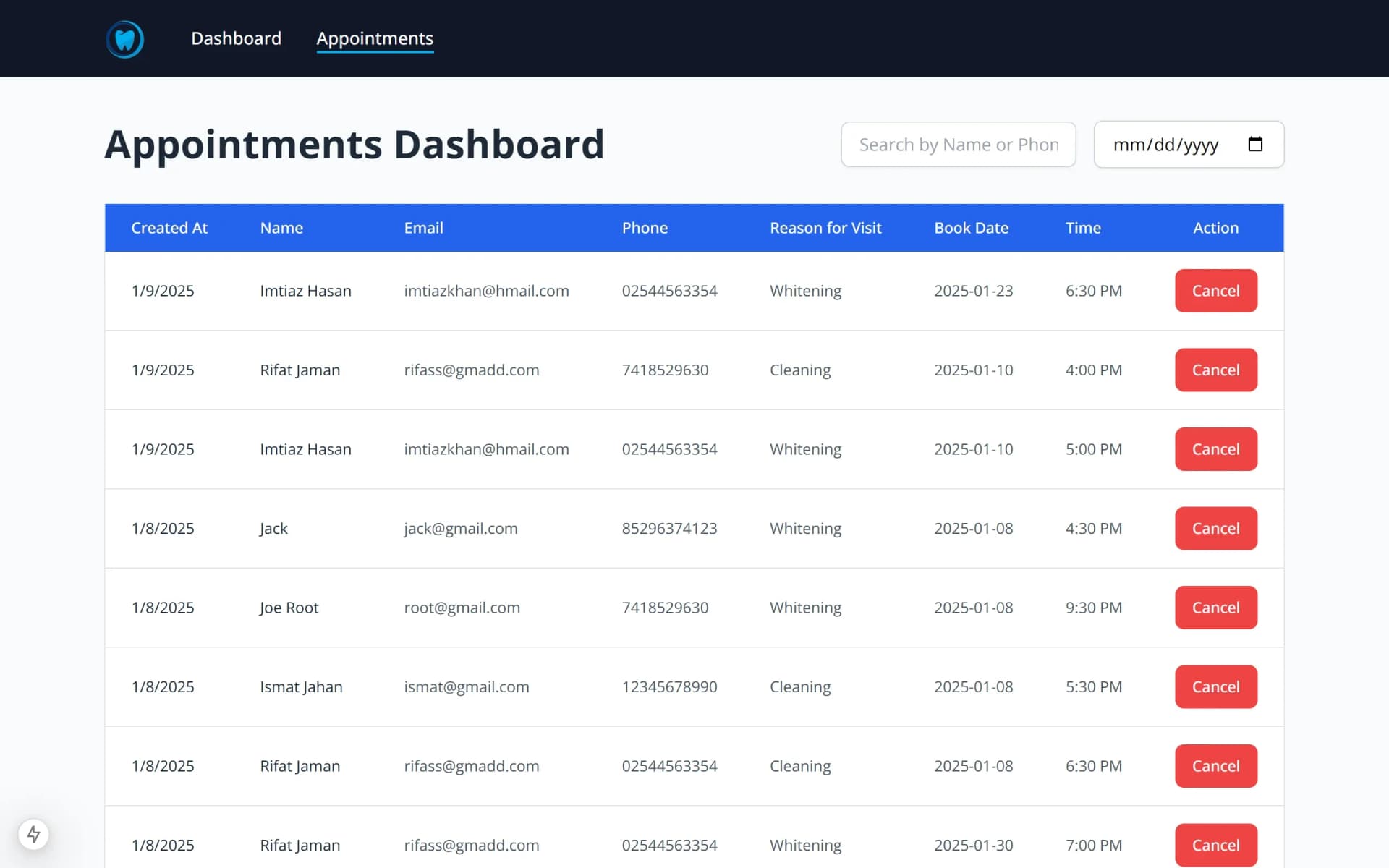Click phone number 12345678990
This screenshot has height=868, width=1389.
669,687
